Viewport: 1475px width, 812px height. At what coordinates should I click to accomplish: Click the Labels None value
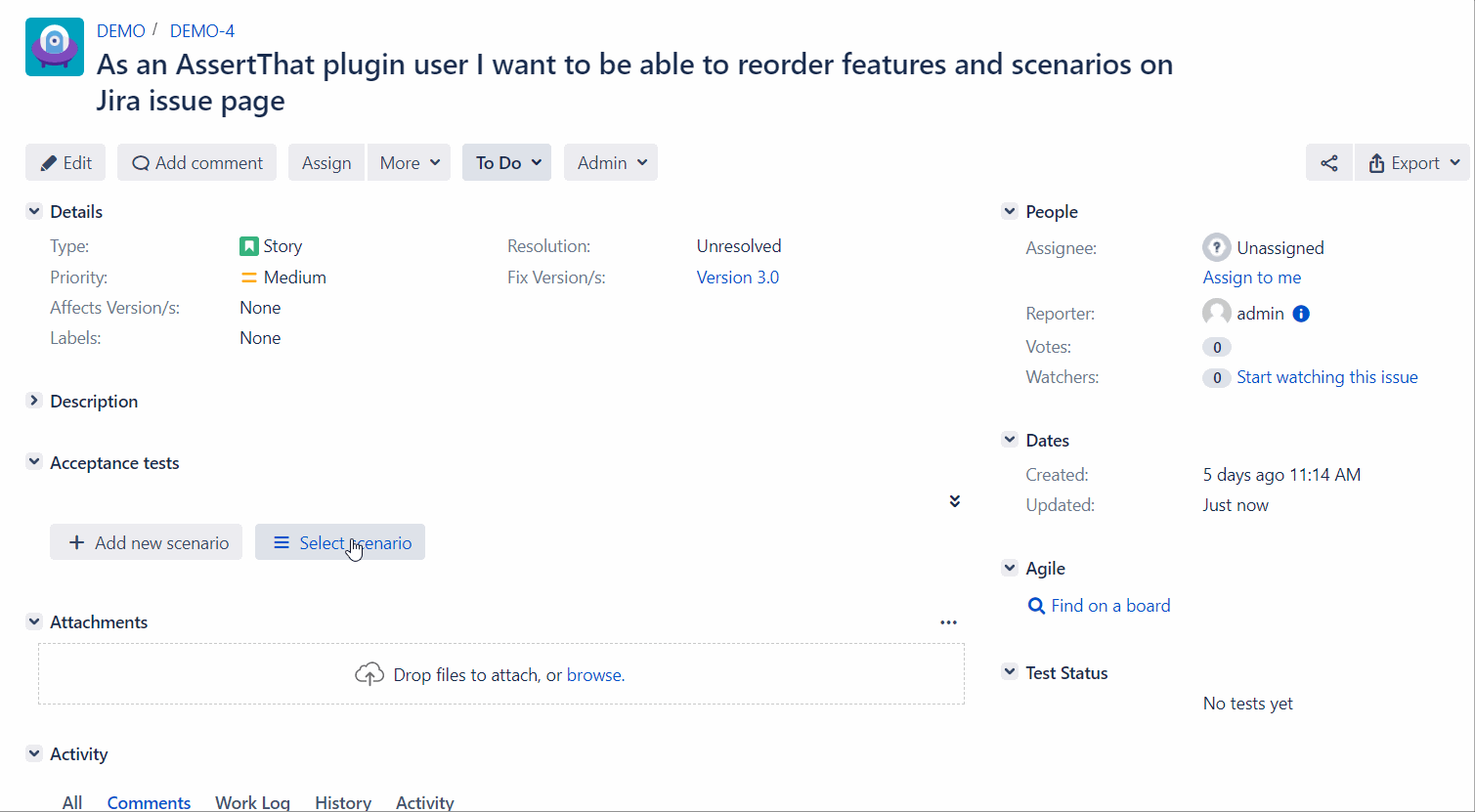click(260, 338)
